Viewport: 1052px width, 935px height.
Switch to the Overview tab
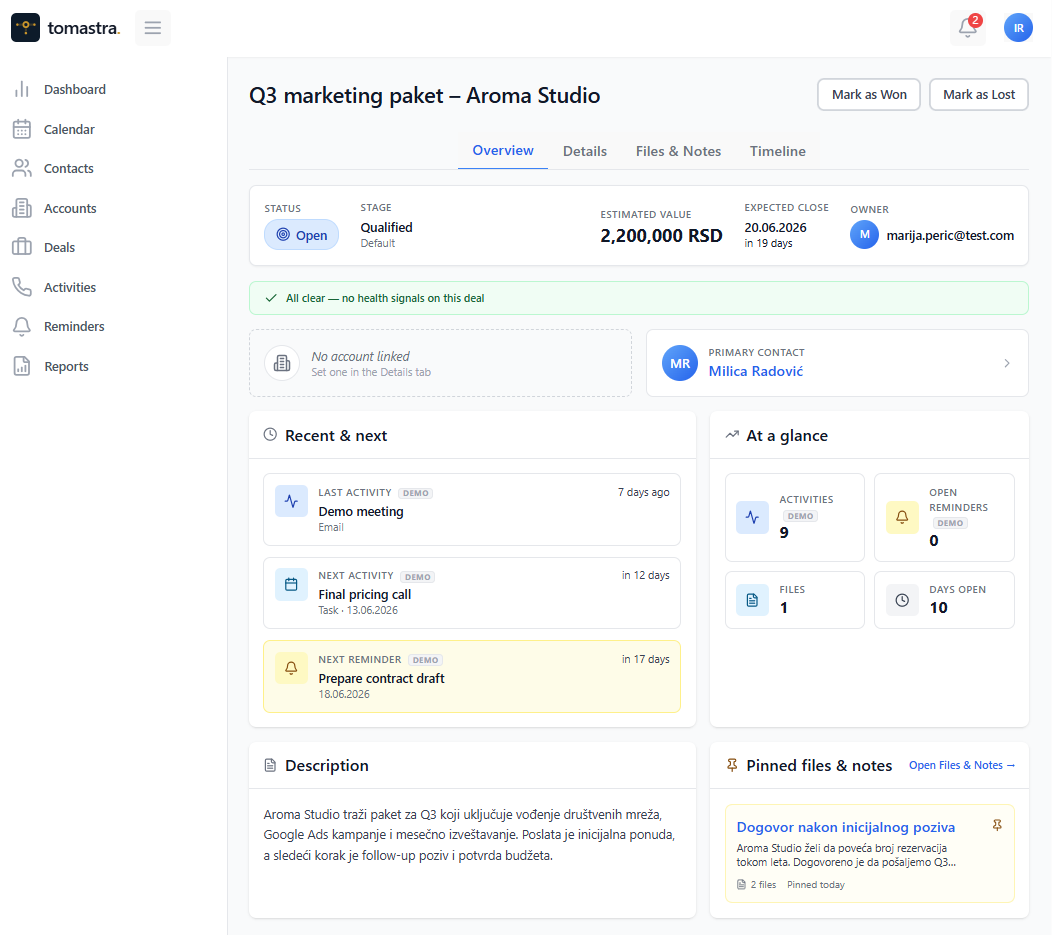(x=503, y=150)
